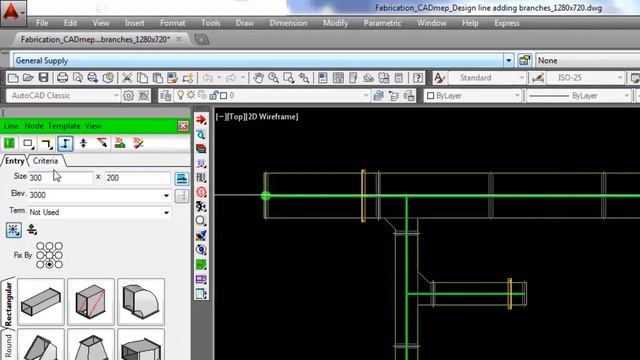Click the red warning circle icon in vertical toolbar
640x360 pixels.
[201, 192]
